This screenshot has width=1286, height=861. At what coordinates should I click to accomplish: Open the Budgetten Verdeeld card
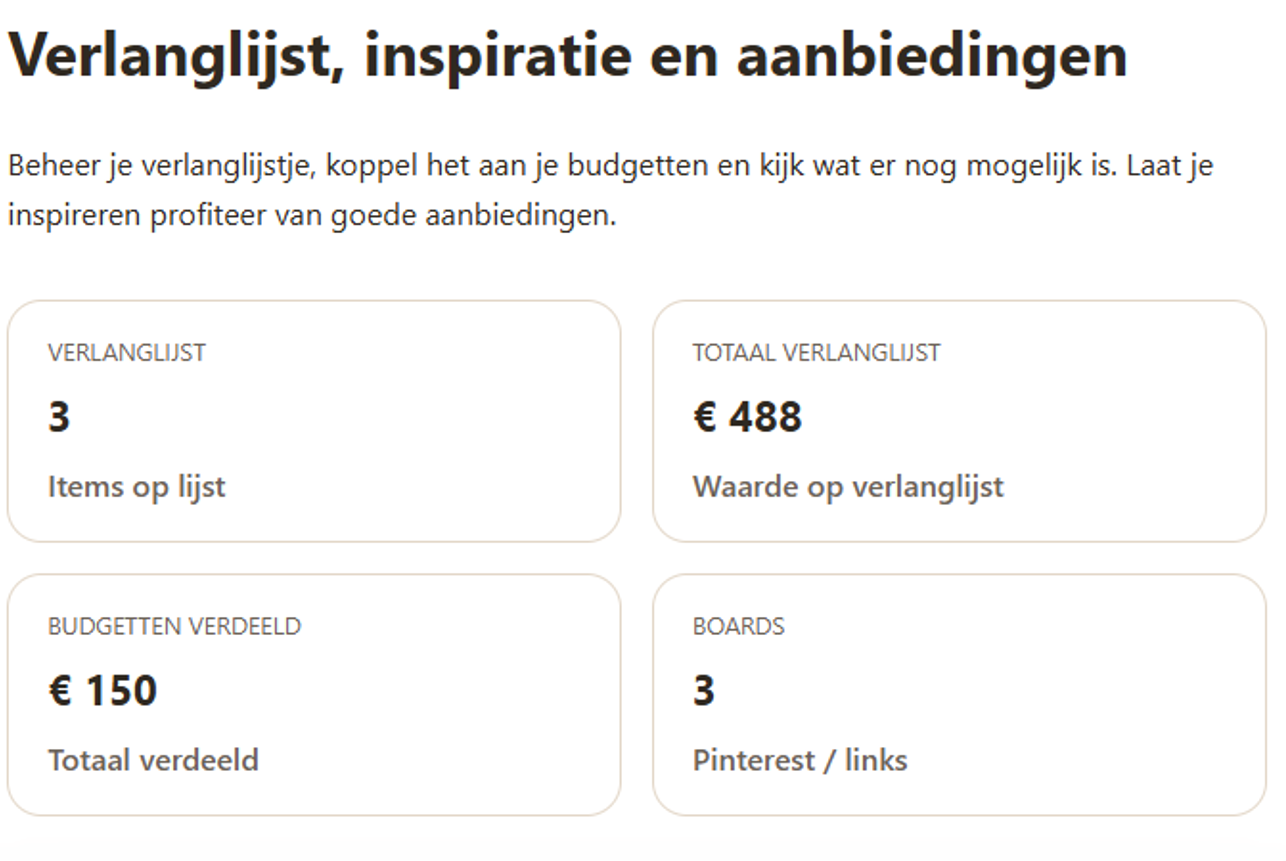315,695
